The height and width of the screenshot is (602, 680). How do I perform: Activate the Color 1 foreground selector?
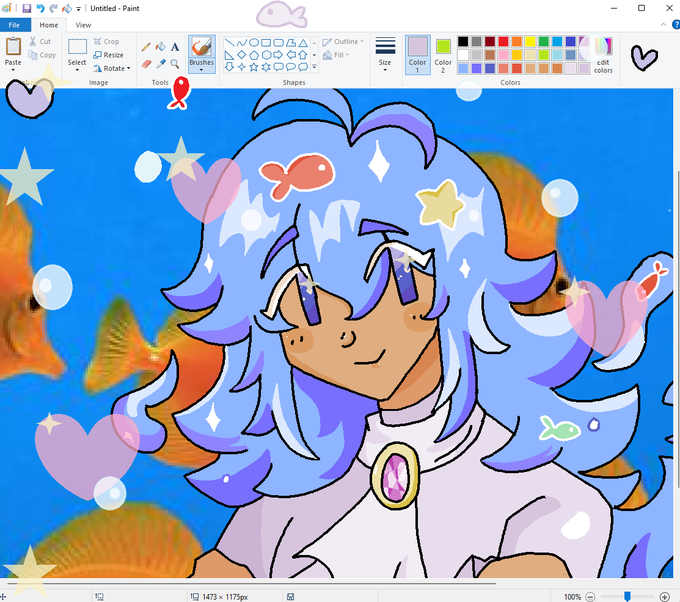click(418, 55)
